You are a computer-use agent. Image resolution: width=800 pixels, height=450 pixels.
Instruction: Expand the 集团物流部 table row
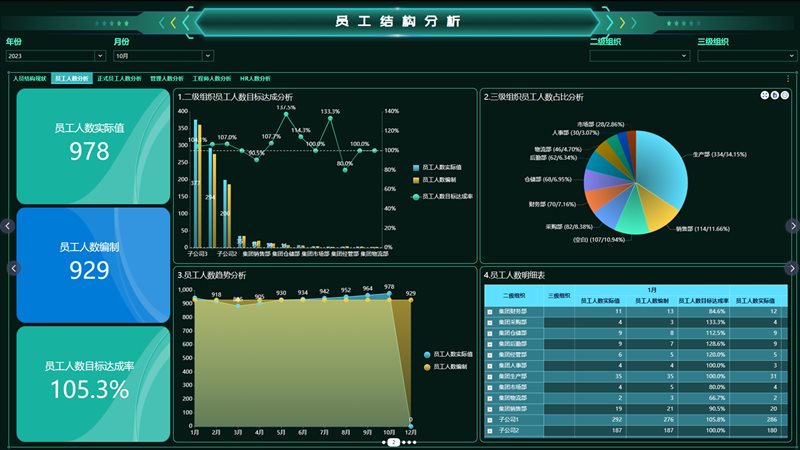coord(490,398)
